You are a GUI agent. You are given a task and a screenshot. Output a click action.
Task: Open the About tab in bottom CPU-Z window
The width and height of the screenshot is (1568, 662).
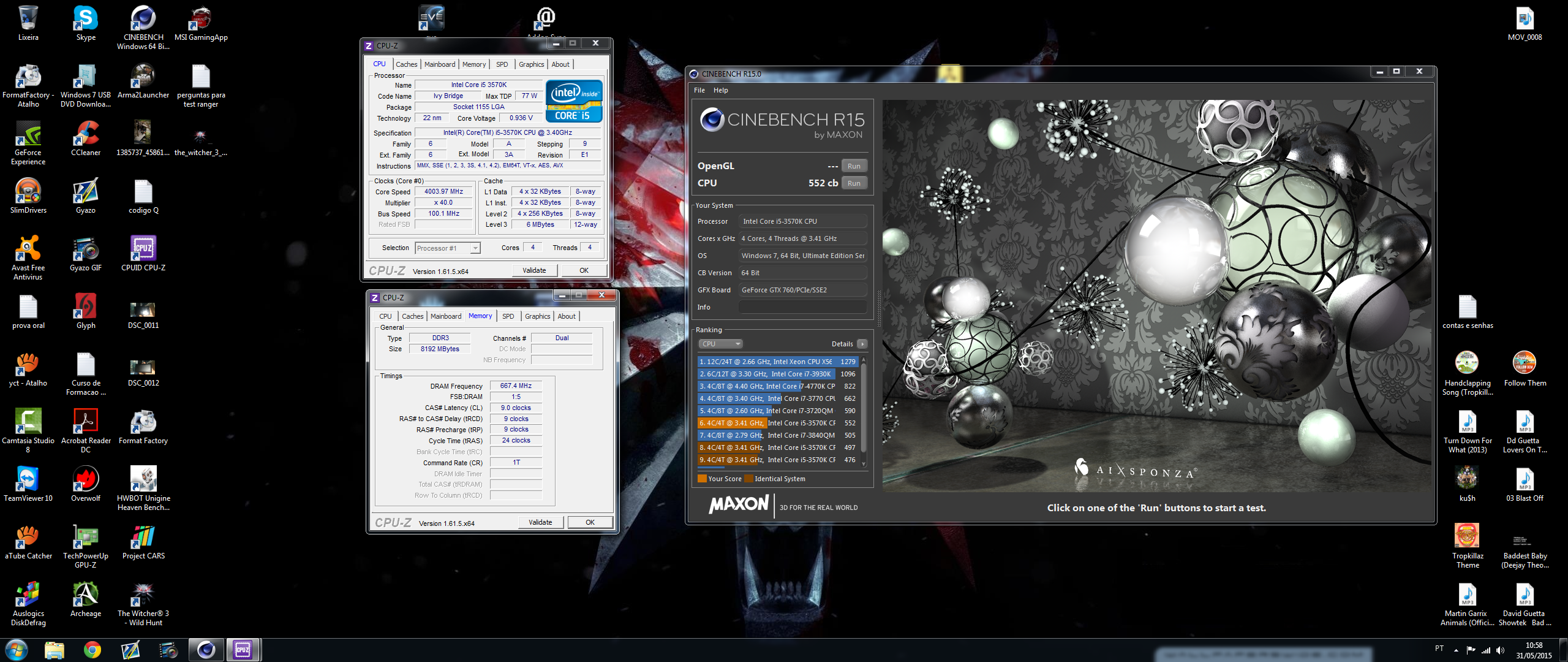pyautogui.click(x=567, y=316)
